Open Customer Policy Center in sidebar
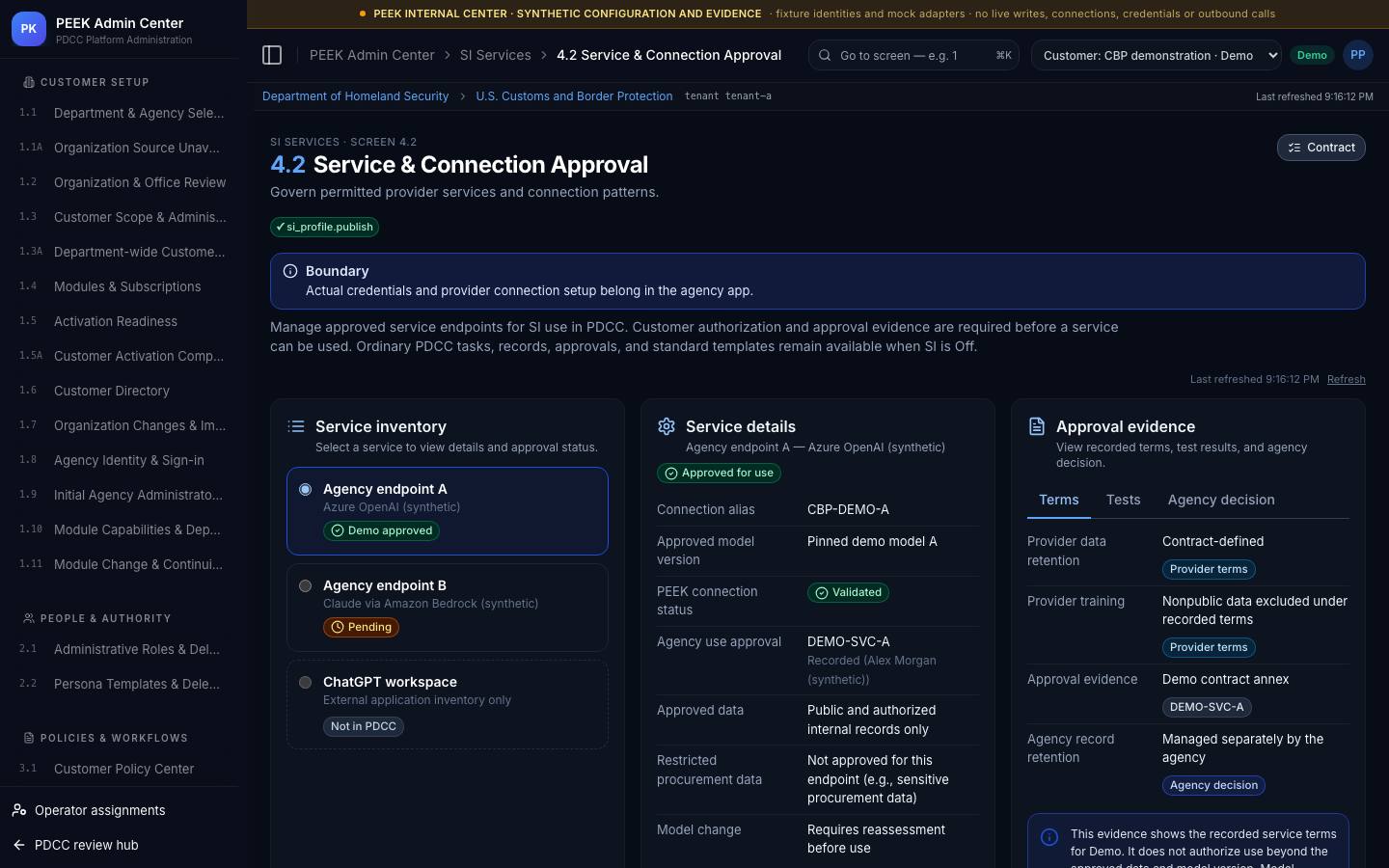The image size is (1389, 868). click(x=120, y=769)
